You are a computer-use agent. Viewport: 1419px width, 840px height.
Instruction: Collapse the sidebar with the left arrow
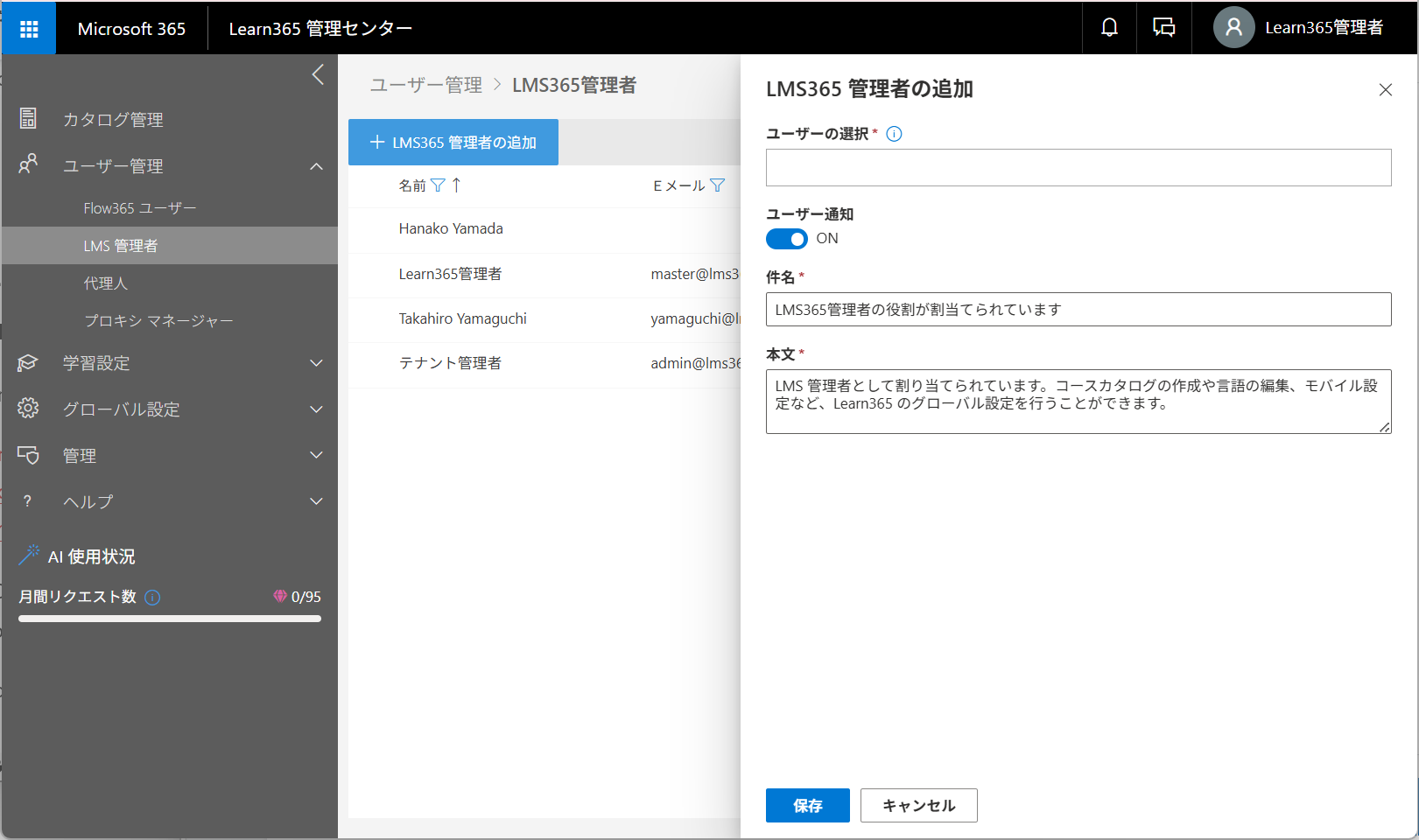coord(318,75)
